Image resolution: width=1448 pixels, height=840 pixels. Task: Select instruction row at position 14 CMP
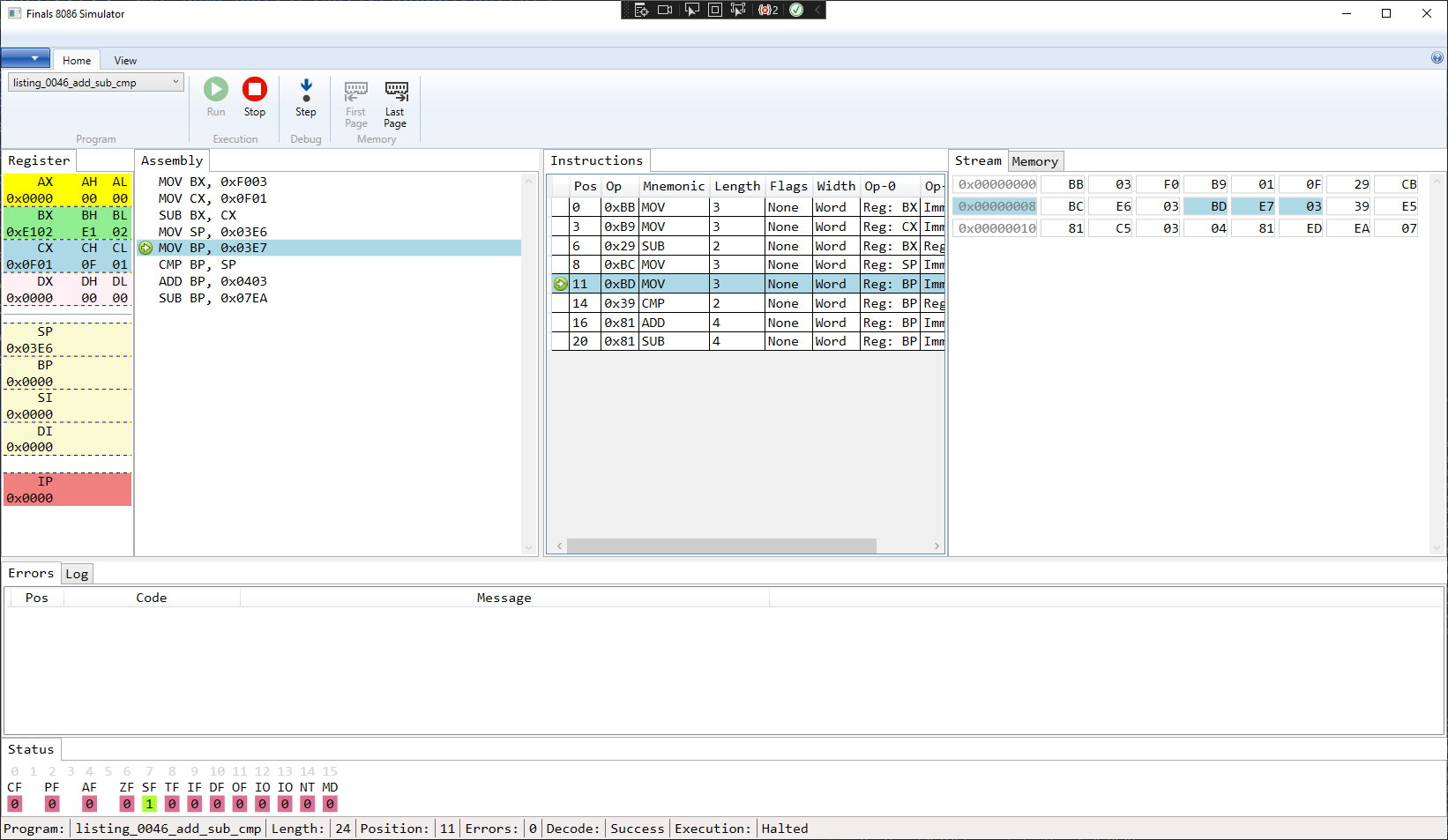tap(748, 303)
